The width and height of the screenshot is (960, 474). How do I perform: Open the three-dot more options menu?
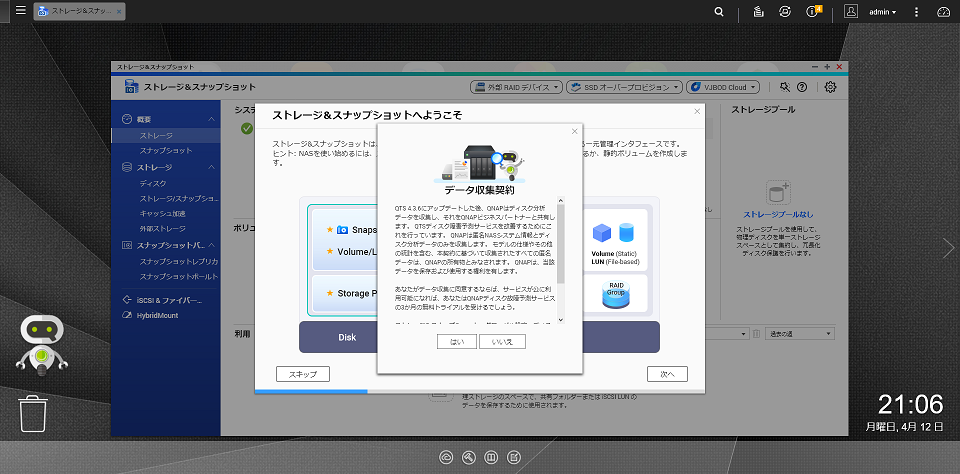click(917, 12)
